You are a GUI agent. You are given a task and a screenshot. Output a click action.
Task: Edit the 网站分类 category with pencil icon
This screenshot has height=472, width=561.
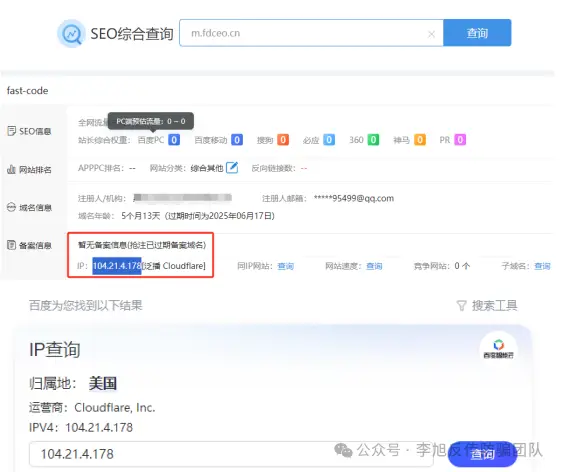coord(232,167)
